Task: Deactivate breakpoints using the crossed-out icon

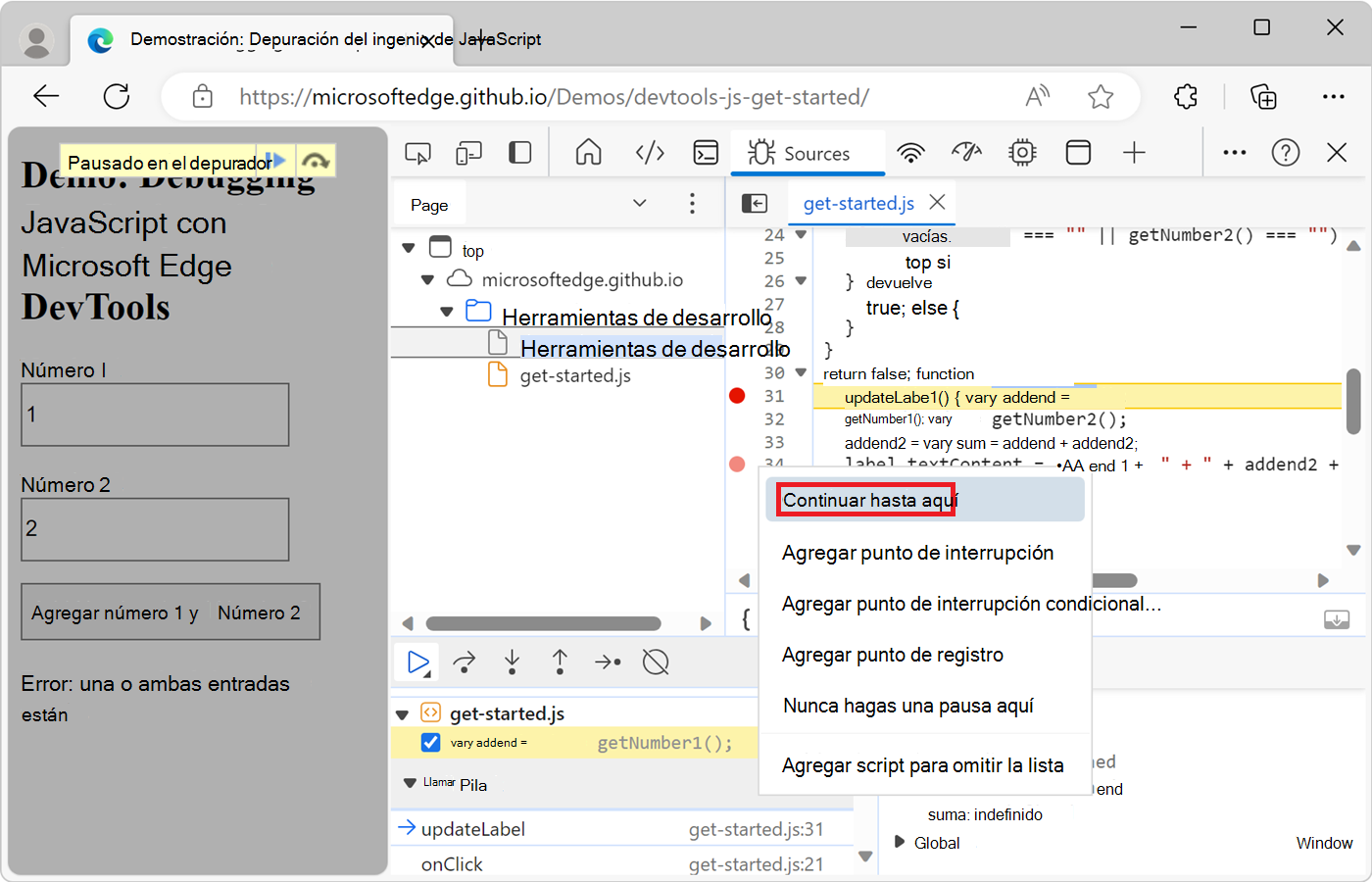Action: pyautogui.click(x=656, y=662)
